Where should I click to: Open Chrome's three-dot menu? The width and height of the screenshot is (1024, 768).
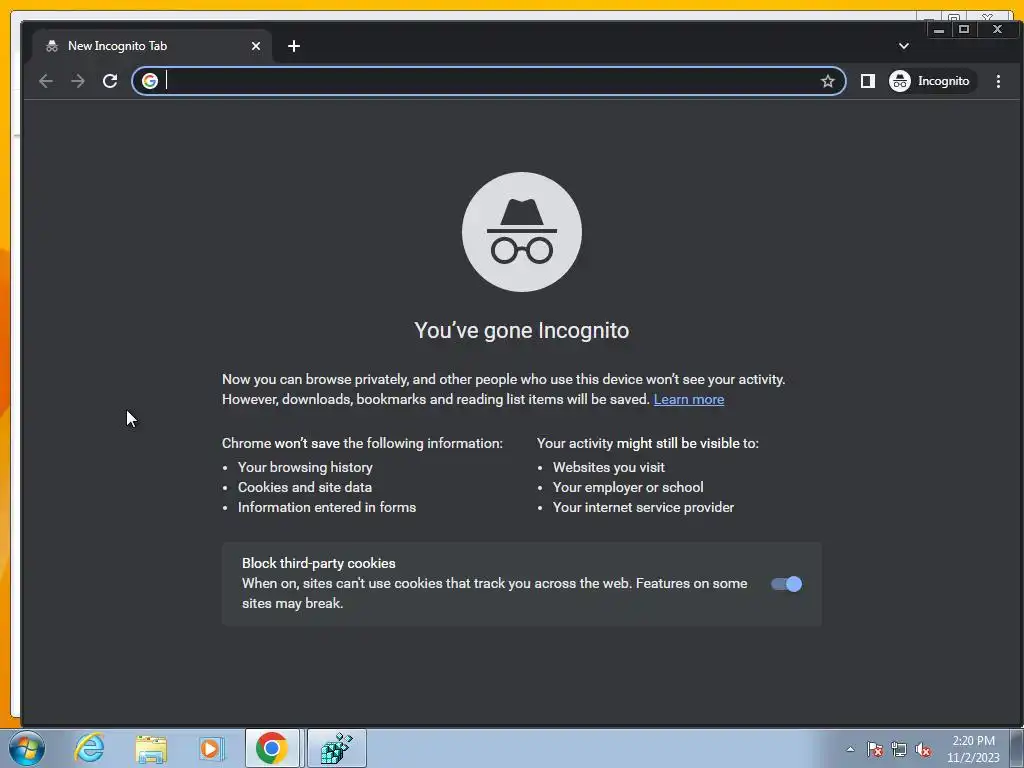tap(998, 81)
